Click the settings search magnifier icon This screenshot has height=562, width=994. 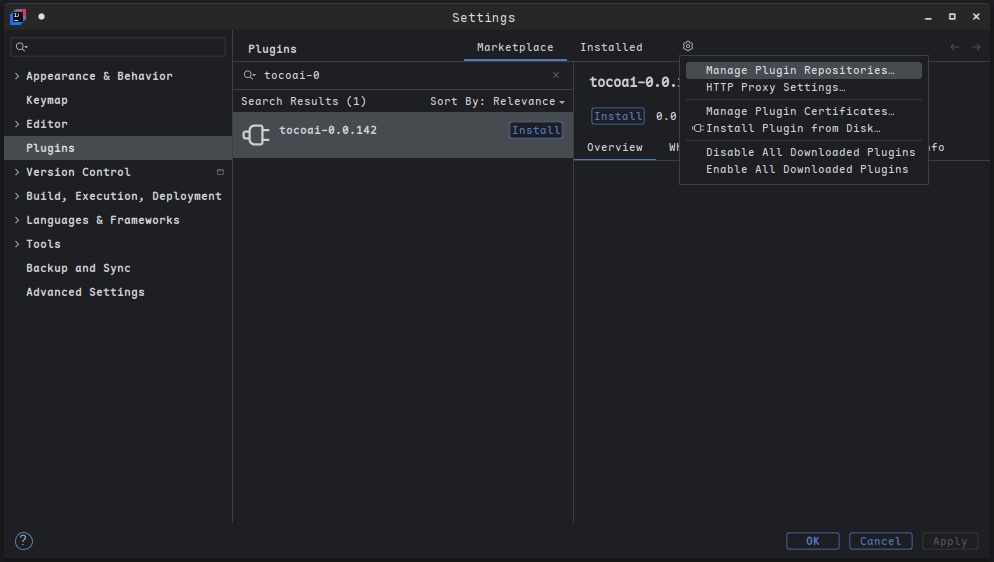tap(22, 47)
